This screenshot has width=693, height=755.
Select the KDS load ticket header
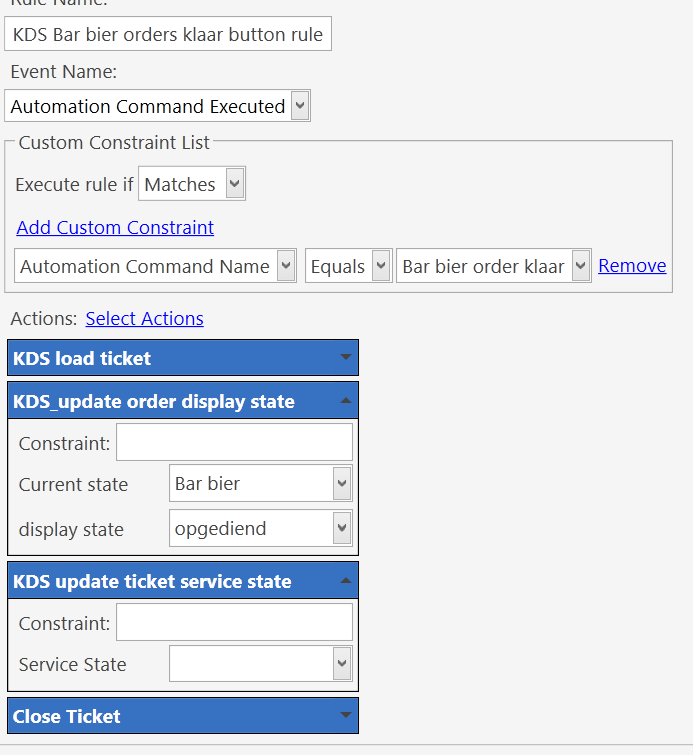[x=183, y=358]
